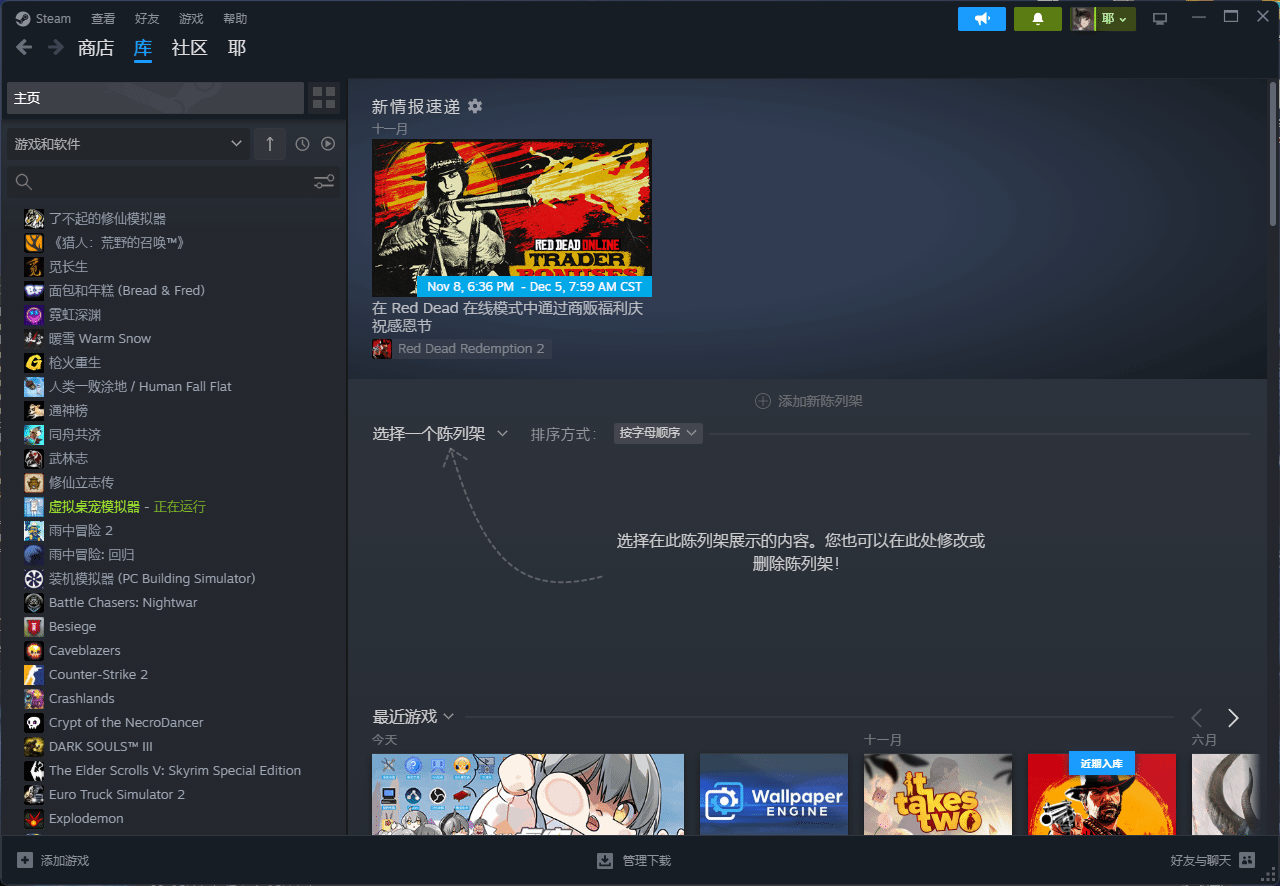Click the Crashlands game icon
Screen dimensions: 1280x886
pyautogui.click(x=34, y=698)
